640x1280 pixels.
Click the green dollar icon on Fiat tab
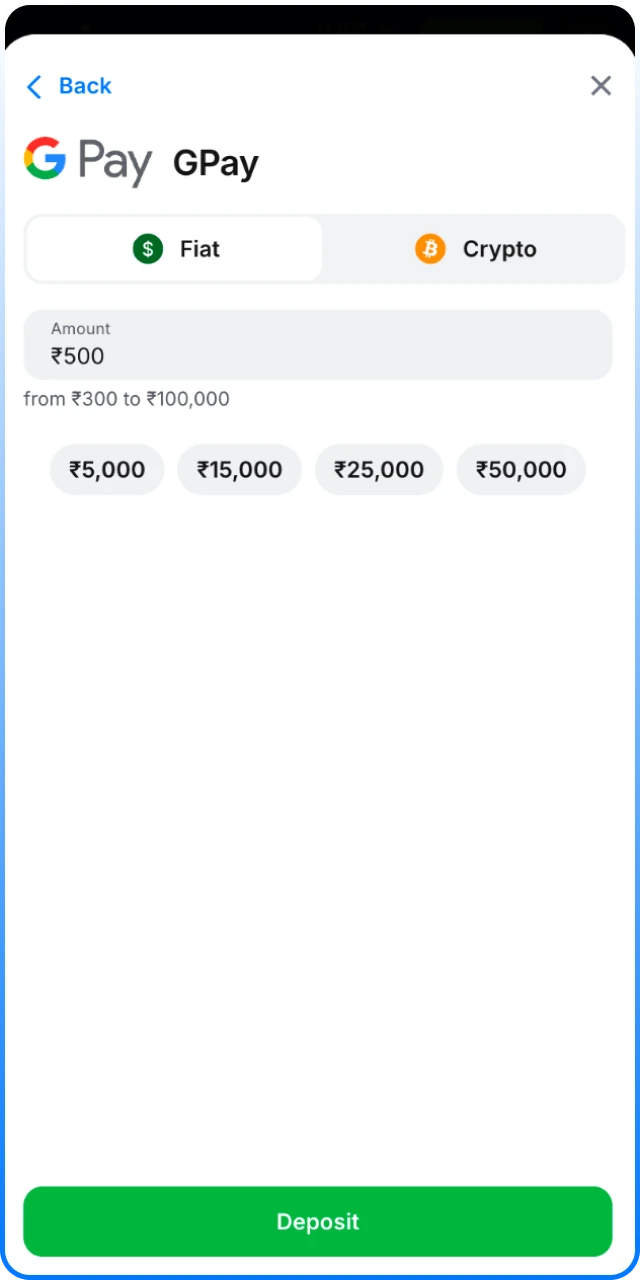pyautogui.click(x=148, y=248)
